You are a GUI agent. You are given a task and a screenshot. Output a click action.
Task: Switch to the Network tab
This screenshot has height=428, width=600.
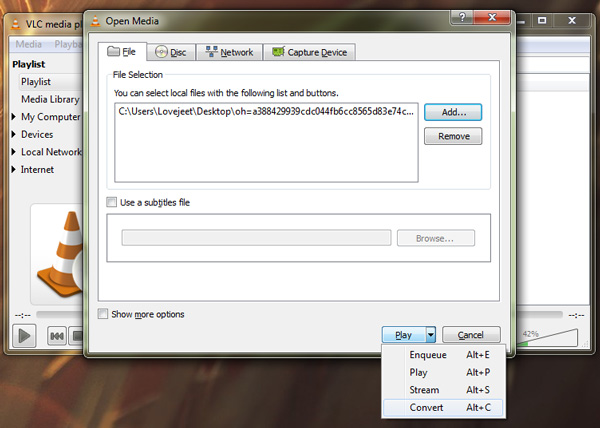click(229, 52)
